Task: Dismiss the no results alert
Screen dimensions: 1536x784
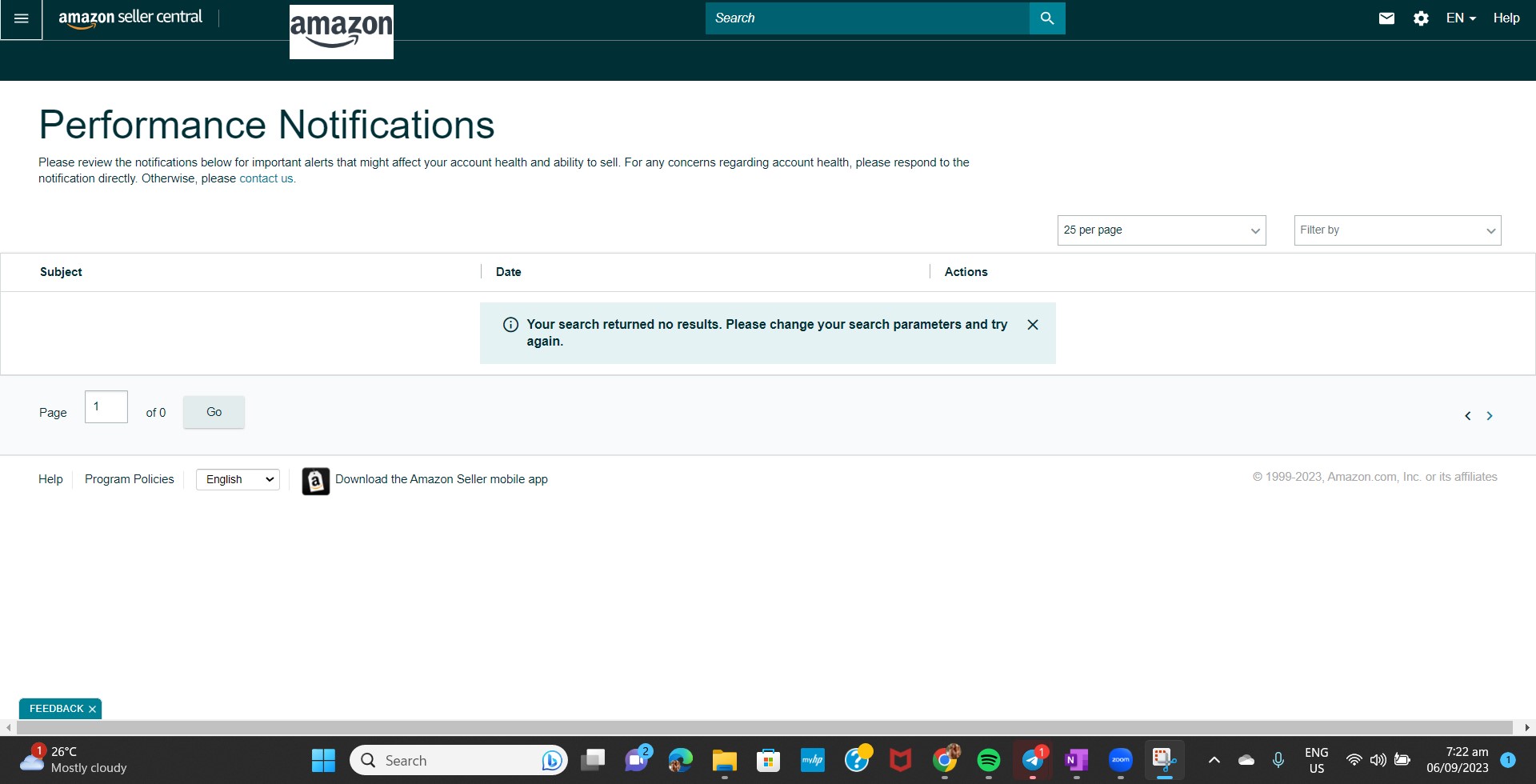Action: (1033, 325)
